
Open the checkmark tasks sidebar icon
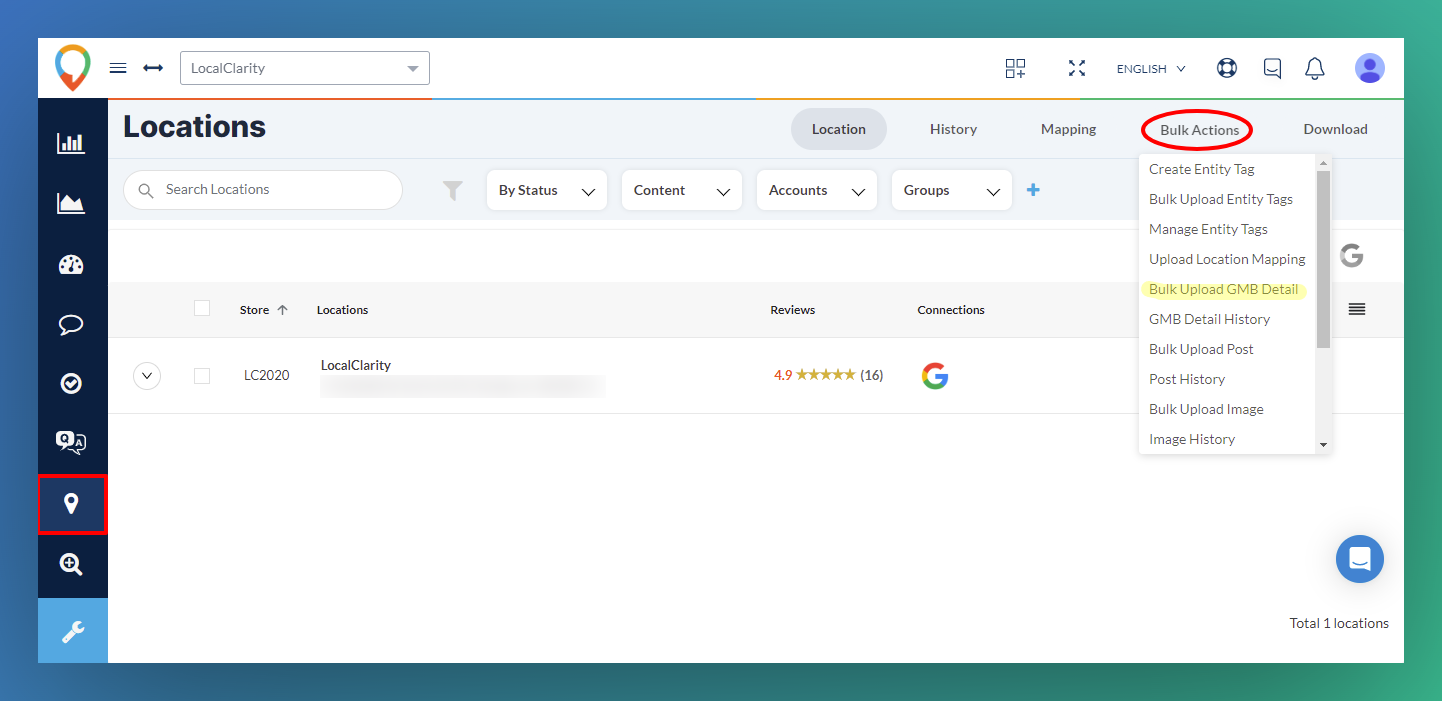tap(71, 383)
